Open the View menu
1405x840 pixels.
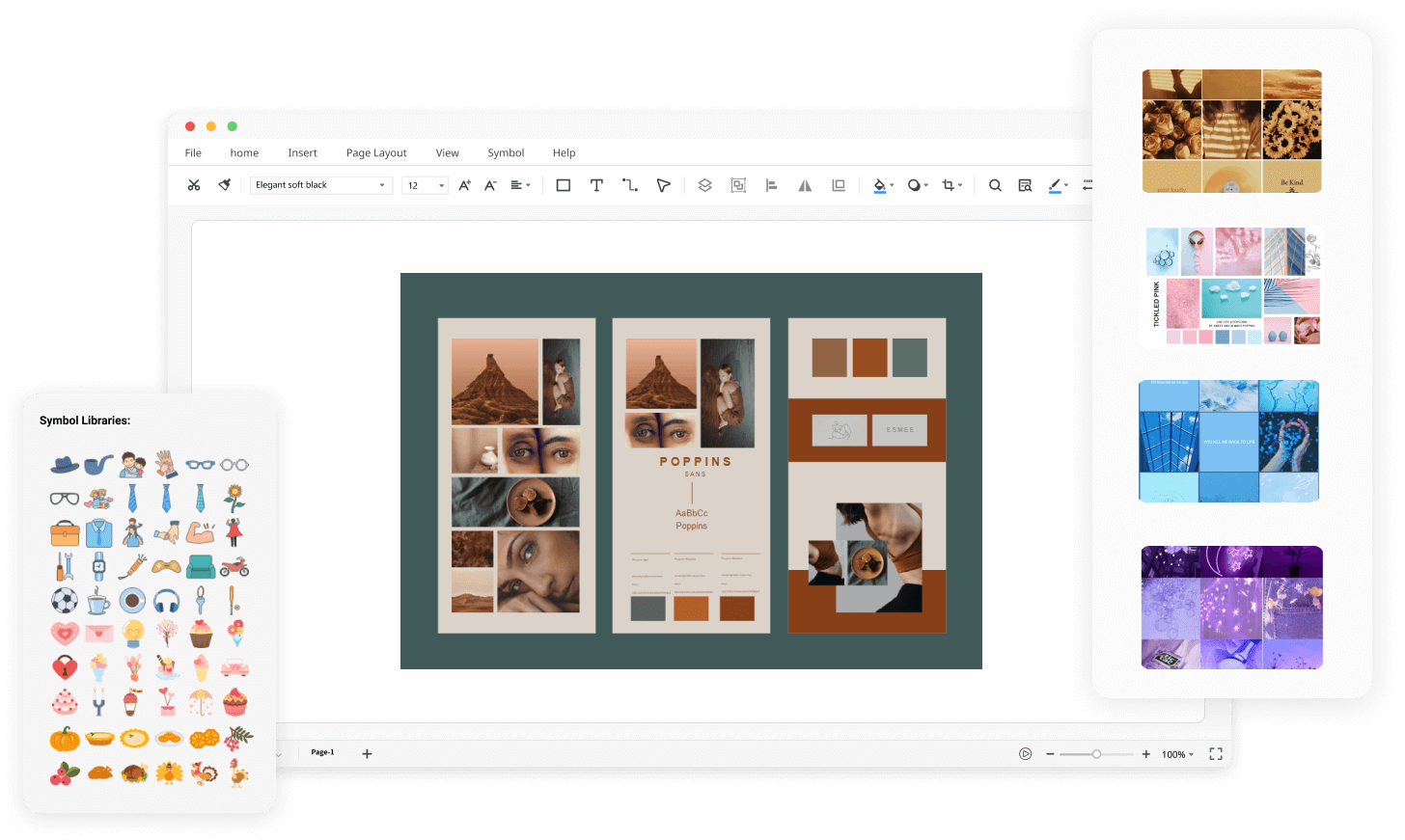click(447, 152)
